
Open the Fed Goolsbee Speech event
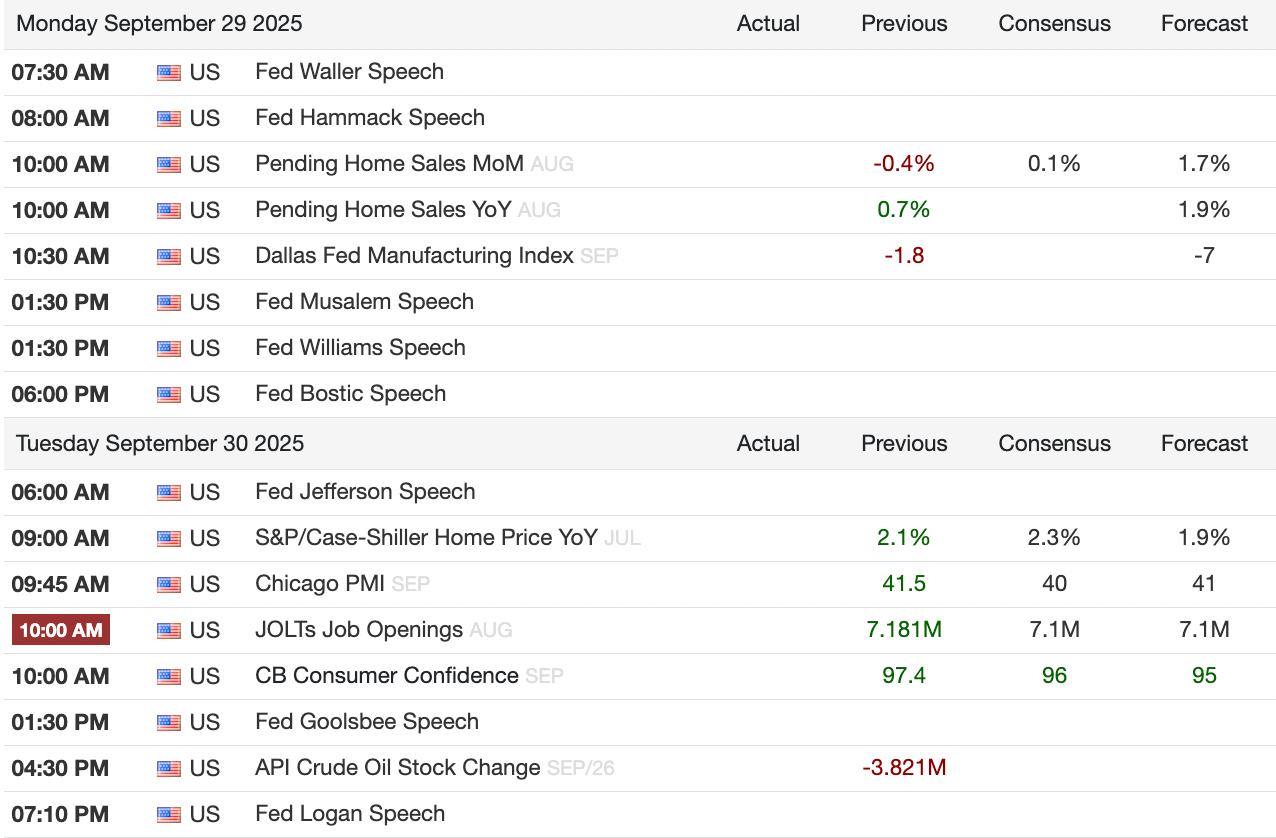point(366,722)
